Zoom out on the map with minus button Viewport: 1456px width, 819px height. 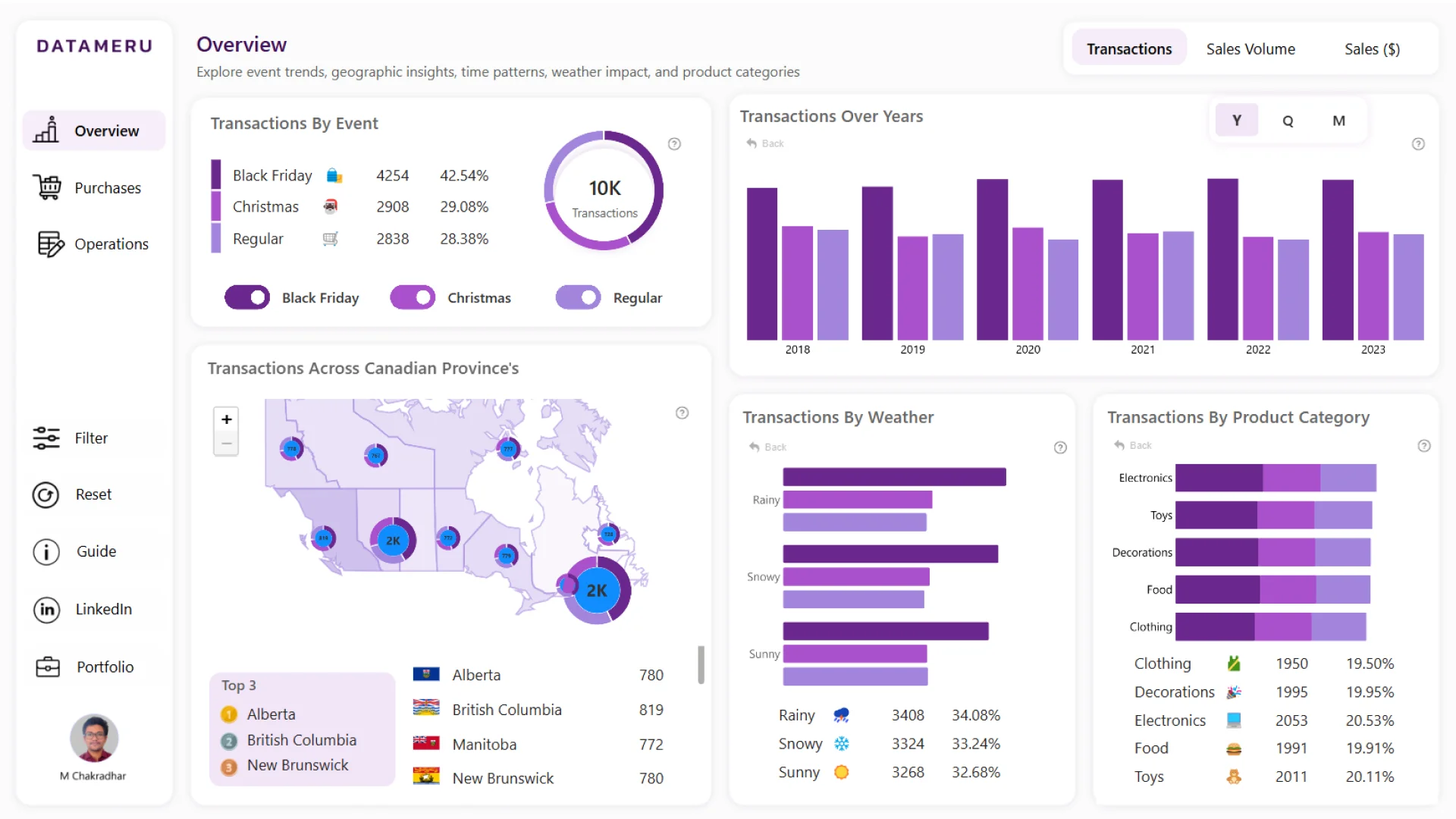(226, 444)
